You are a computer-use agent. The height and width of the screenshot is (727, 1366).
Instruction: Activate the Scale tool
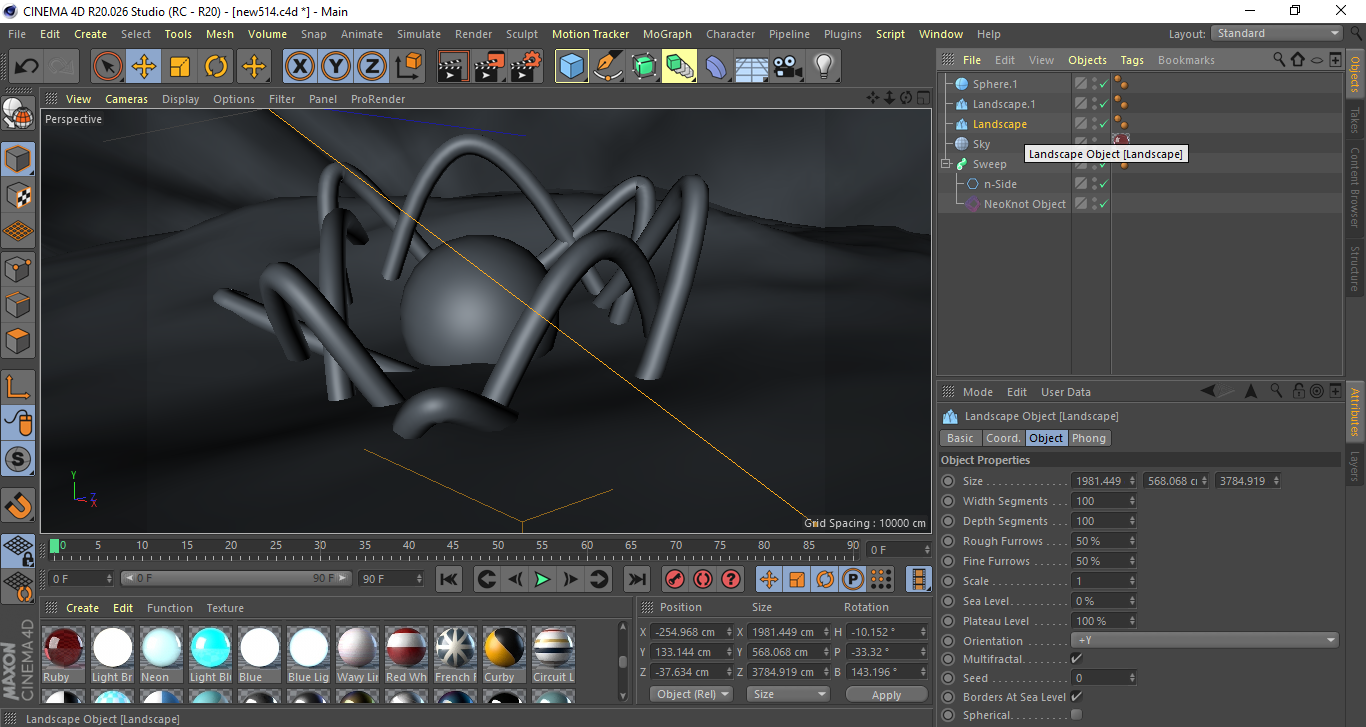(180, 67)
